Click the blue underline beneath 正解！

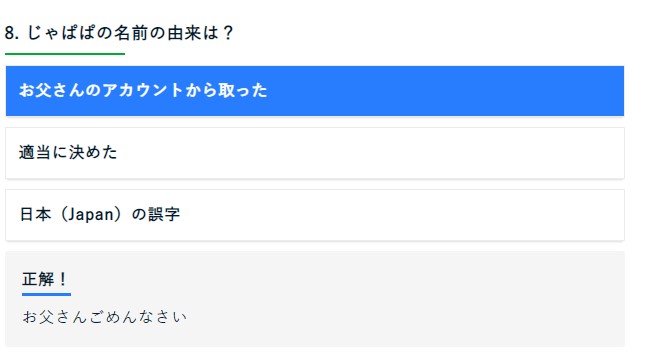[x=46, y=294]
